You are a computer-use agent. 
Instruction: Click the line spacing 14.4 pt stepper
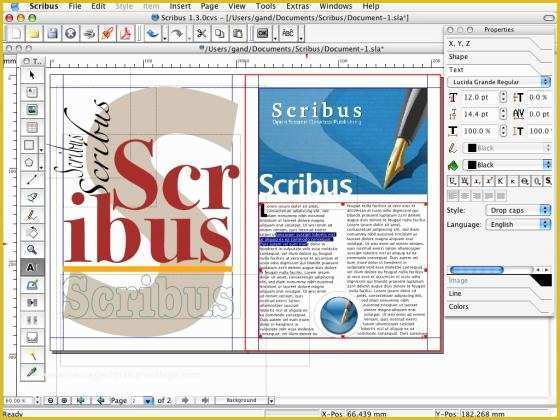pos(503,114)
